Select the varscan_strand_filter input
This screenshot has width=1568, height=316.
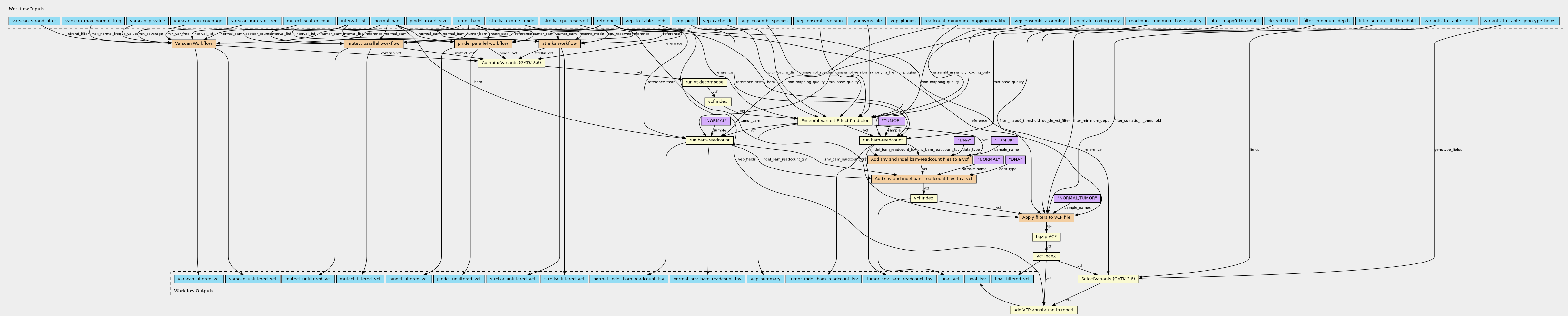point(34,21)
